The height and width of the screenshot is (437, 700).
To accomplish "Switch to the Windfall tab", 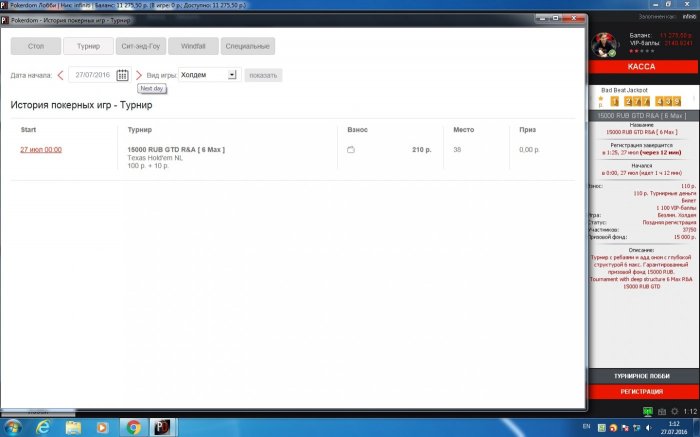I will click(x=193, y=46).
